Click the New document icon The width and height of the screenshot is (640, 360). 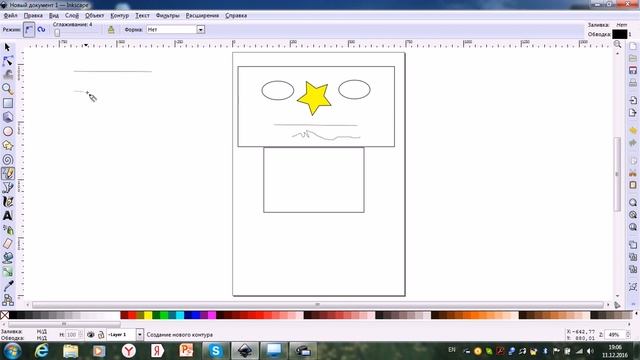(633, 46)
